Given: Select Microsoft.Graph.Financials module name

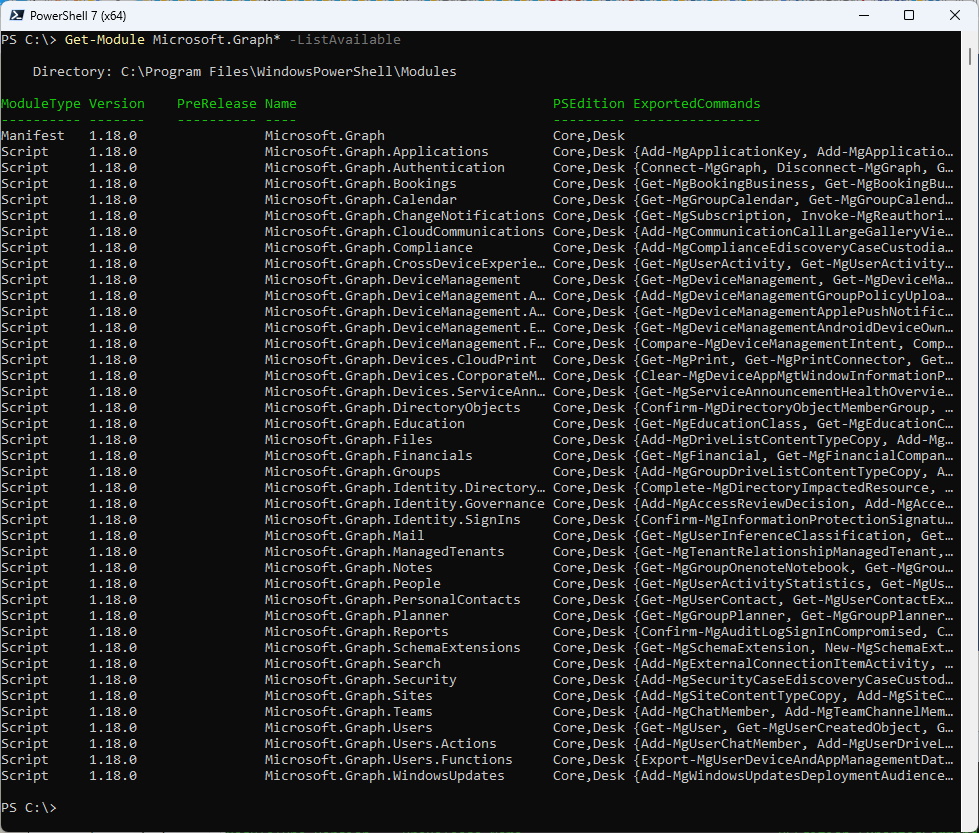Looking at the screenshot, I should 368,456.
